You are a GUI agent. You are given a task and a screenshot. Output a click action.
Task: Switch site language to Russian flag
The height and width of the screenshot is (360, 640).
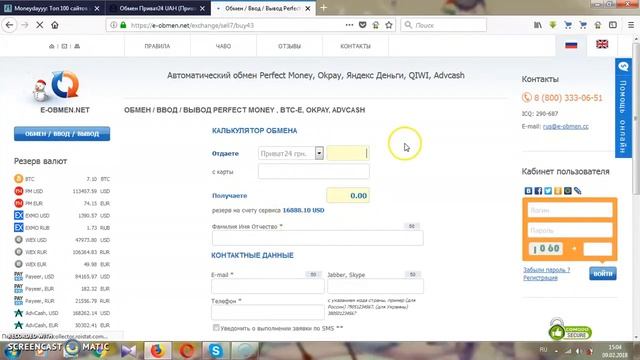[x=571, y=45]
